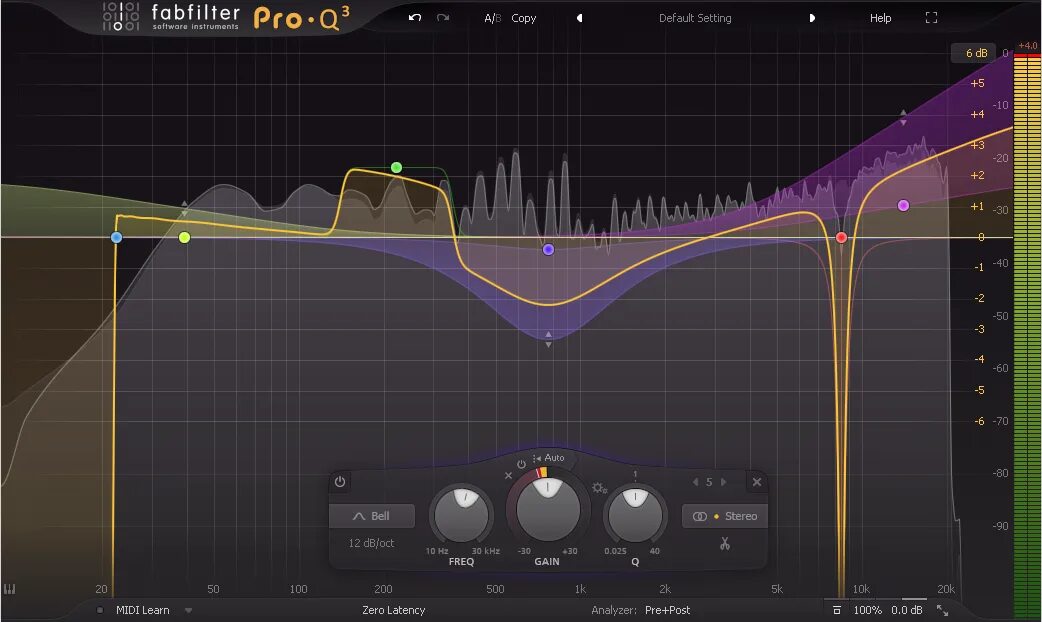This screenshot has height=622, width=1042.
Task: Open the Help menu
Action: coord(881,19)
